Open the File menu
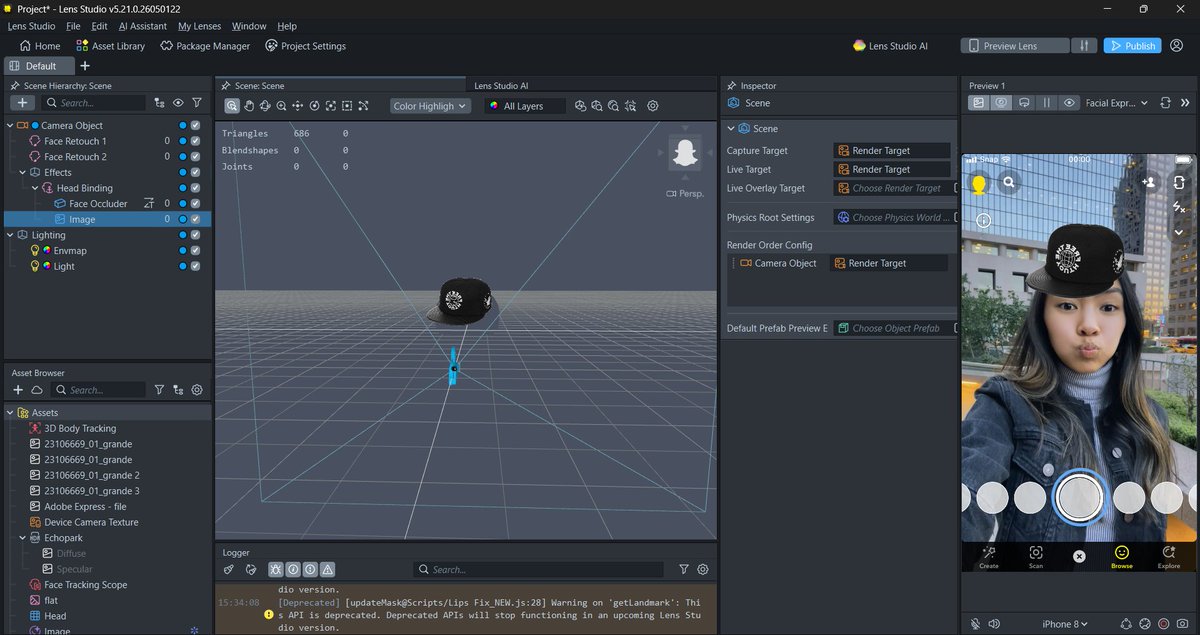The image size is (1200, 635). coord(73,26)
